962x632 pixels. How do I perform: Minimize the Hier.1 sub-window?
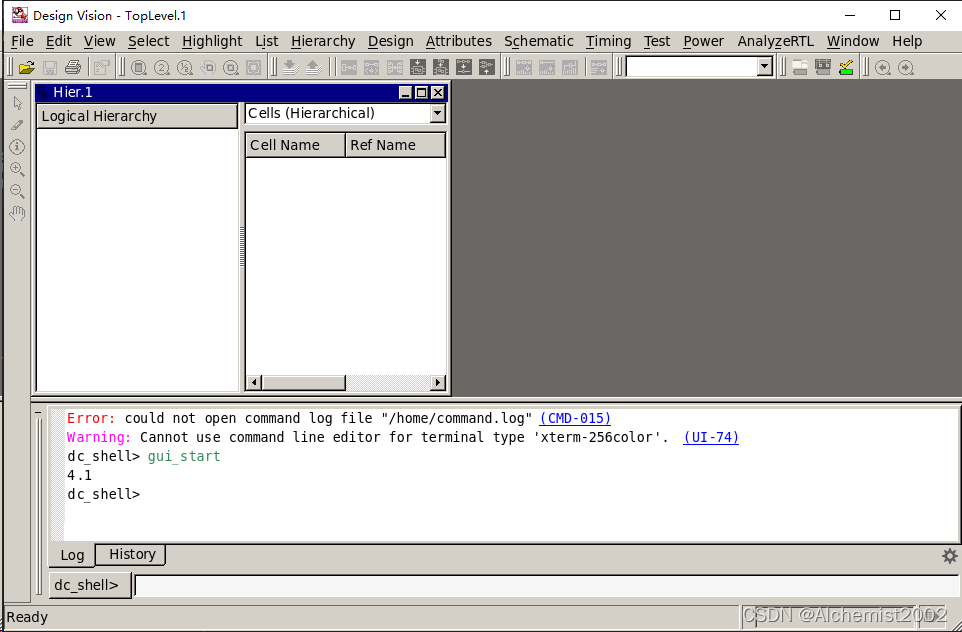click(x=406, y=93)
